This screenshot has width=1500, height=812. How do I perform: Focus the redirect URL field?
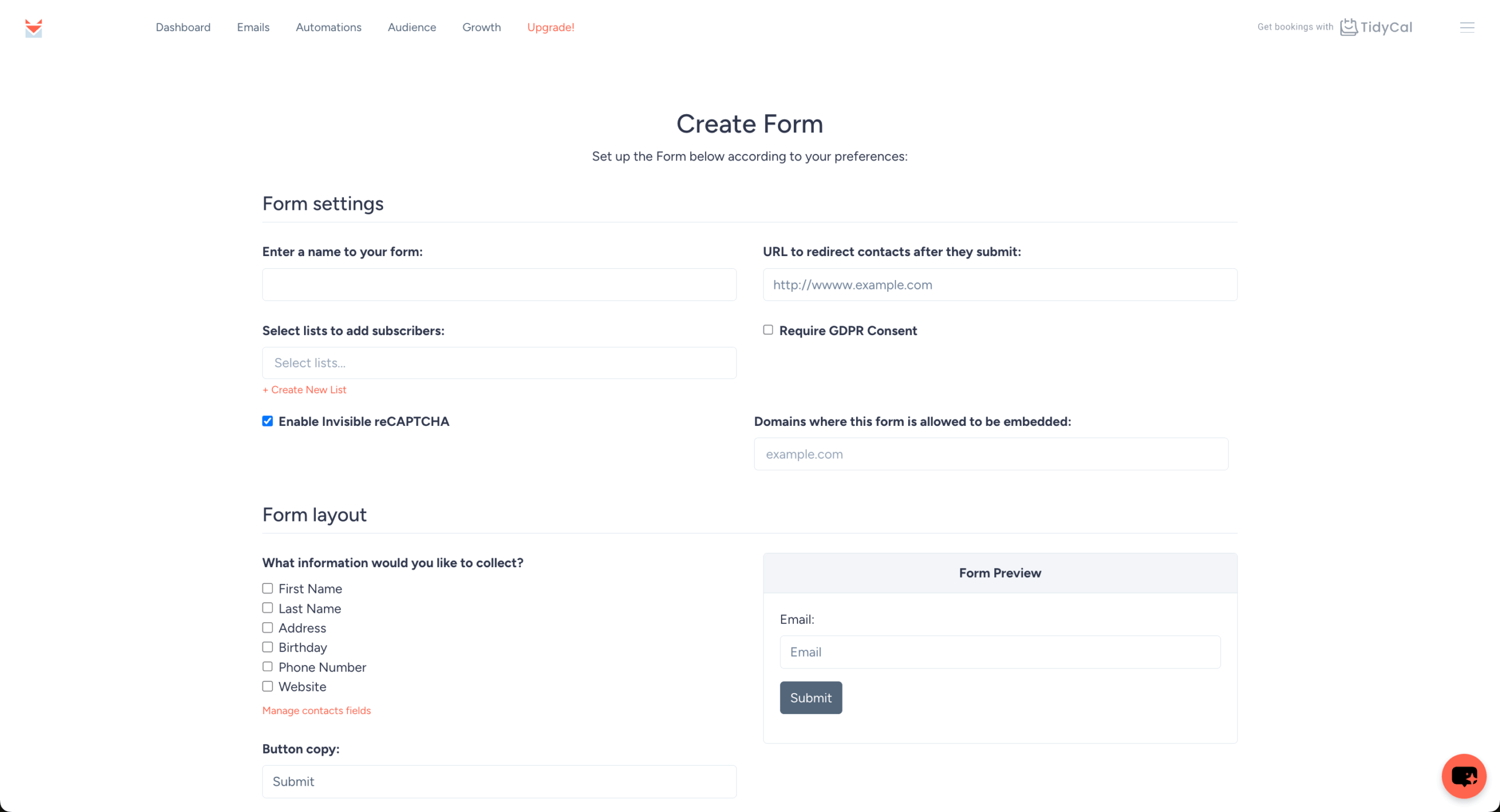(x=1000, y=285)
